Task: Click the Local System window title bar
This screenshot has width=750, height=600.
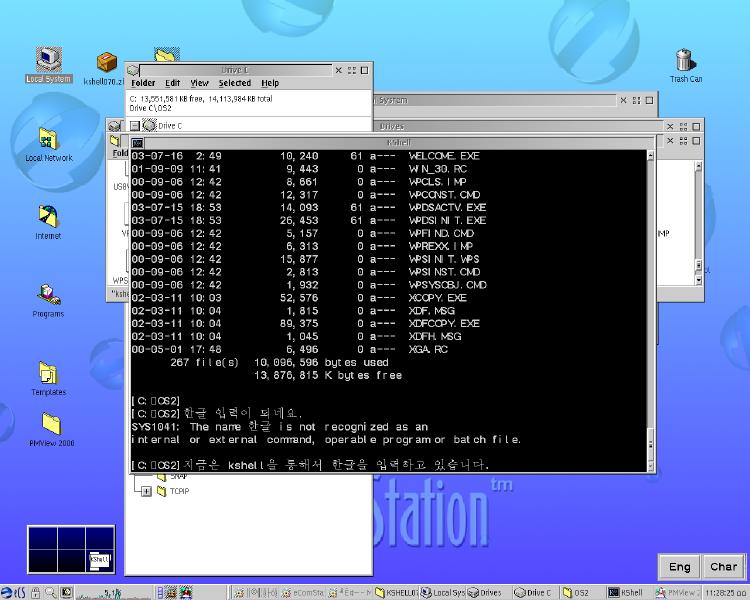Action: coord(495,100)
